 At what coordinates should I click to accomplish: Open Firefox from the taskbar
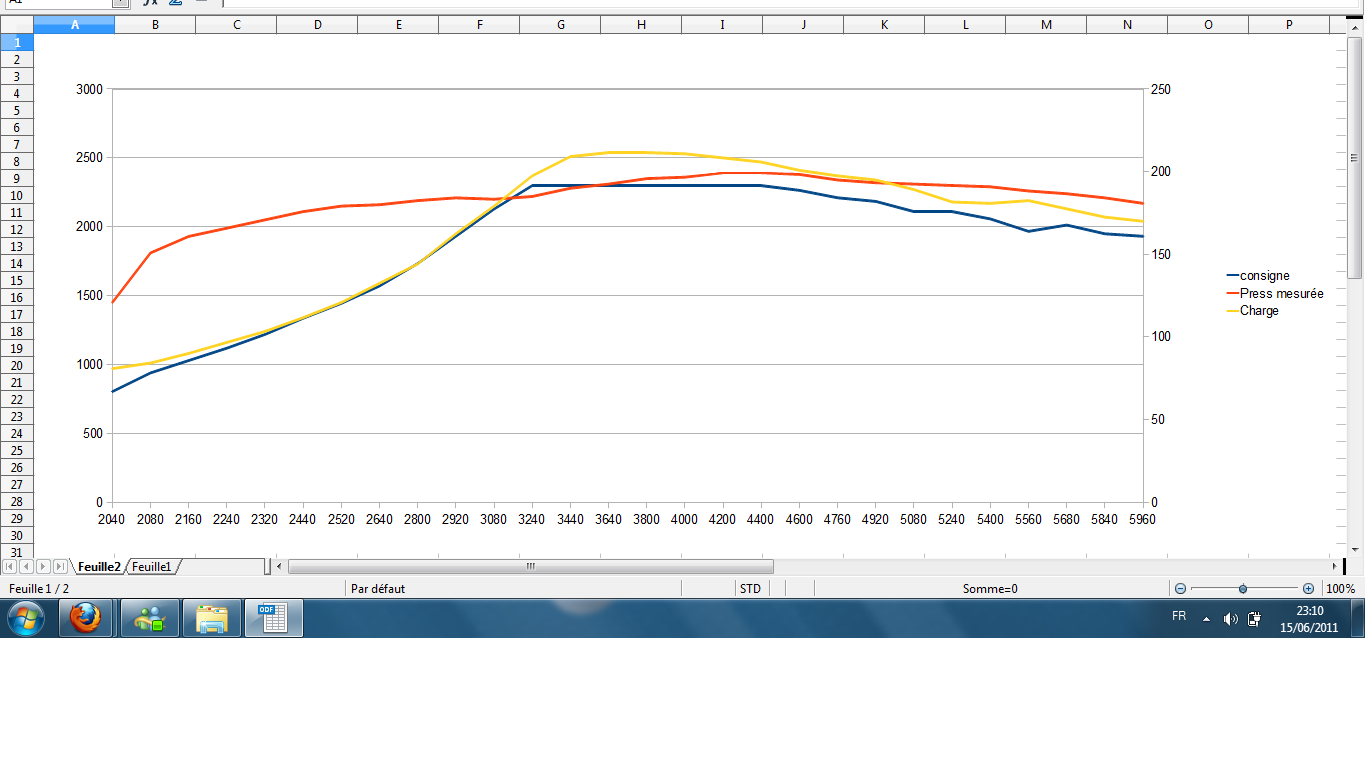tap(86, 619)
